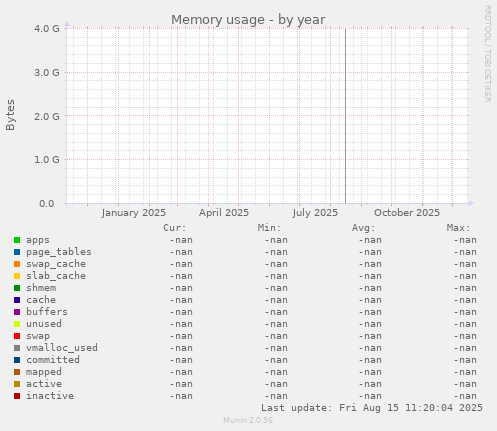497x431 pixels.
Task: Click the Min value for cache
Action: 276,300
